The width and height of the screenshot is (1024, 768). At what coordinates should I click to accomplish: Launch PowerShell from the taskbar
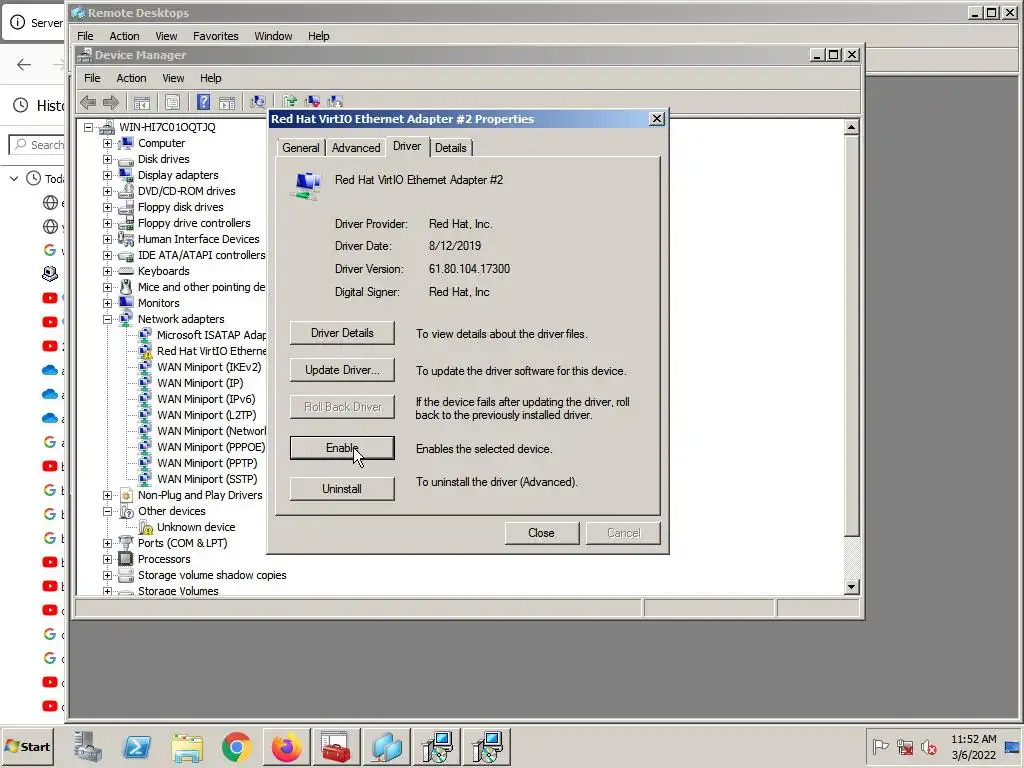[x=137, y=747]
